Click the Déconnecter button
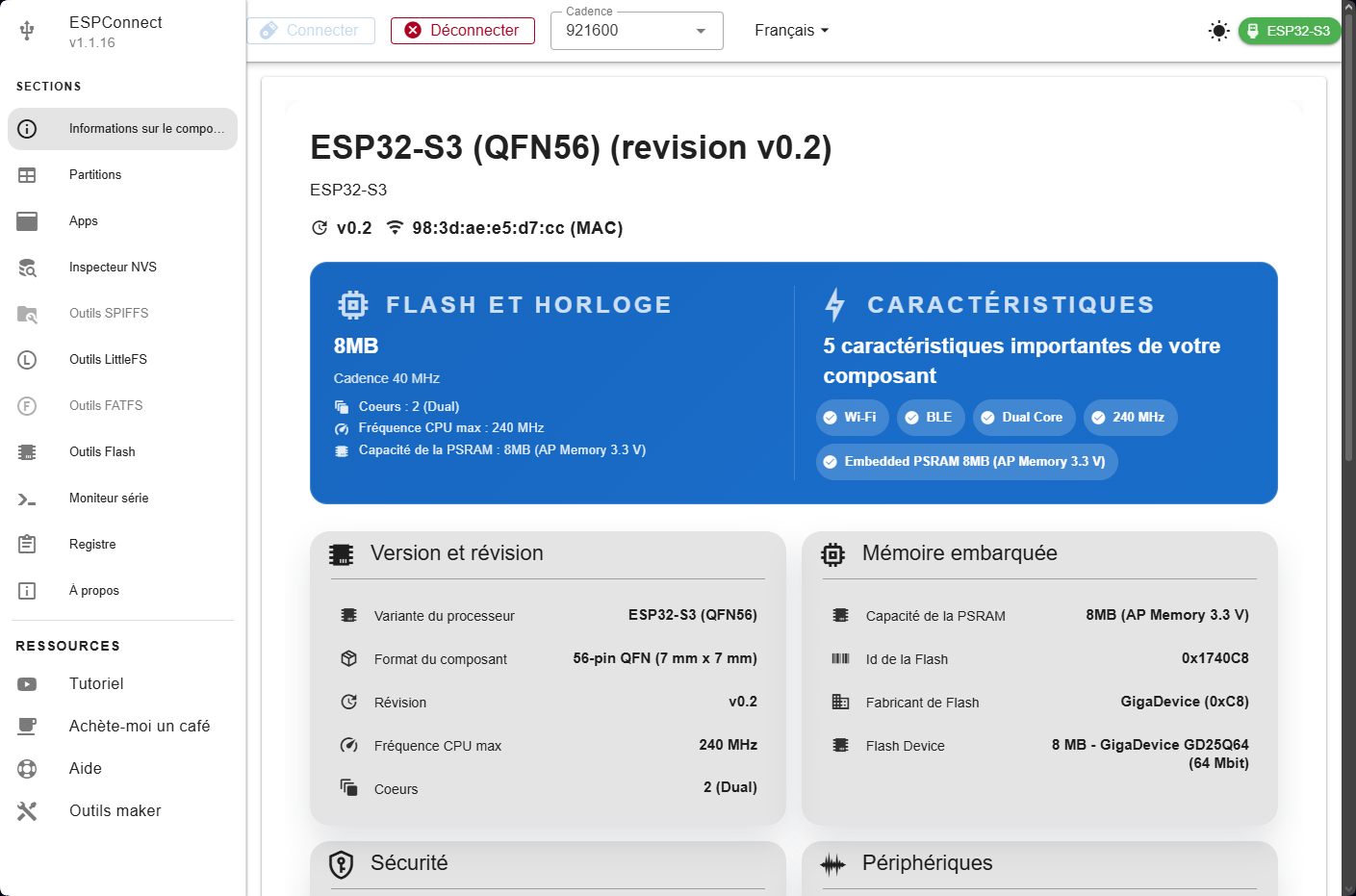The height and width of the screenshot is (896, 1356). [x=463, y=31]
